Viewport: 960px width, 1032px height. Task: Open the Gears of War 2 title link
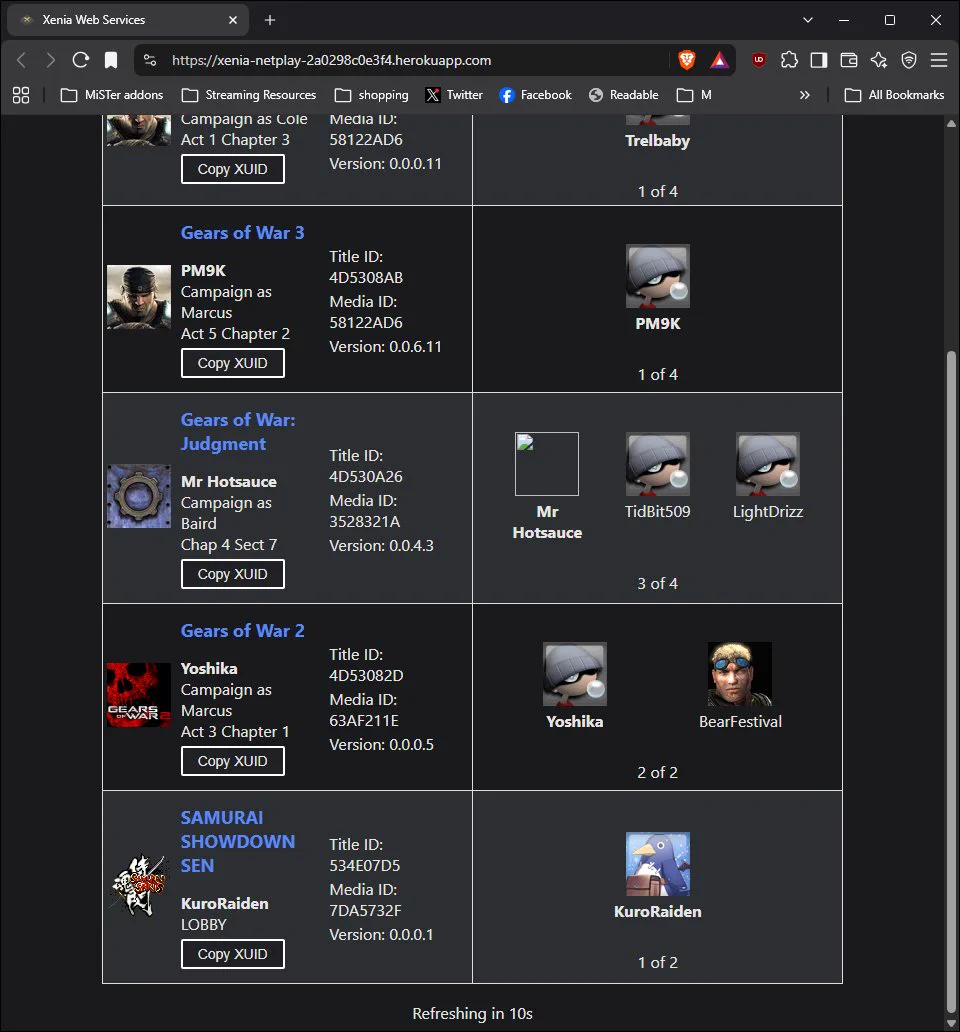pyautogui.click(x=242, y=631)
